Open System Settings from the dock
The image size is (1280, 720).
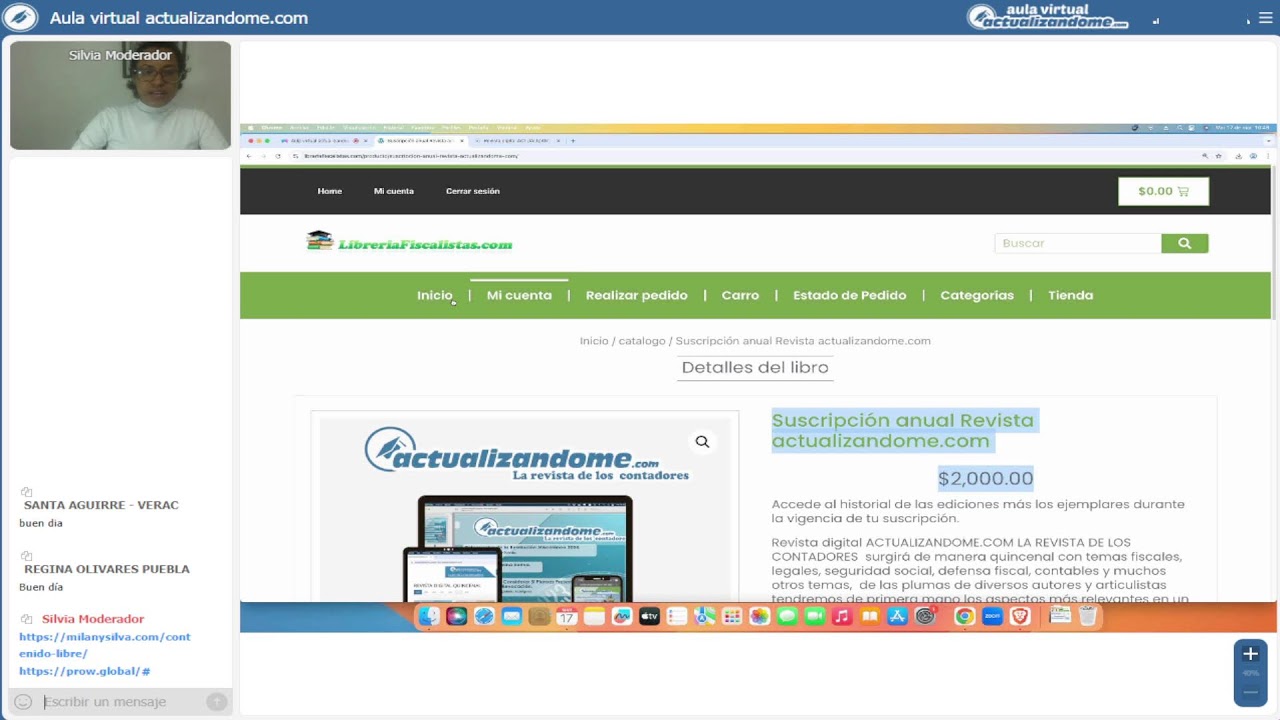tap(925, 616)
